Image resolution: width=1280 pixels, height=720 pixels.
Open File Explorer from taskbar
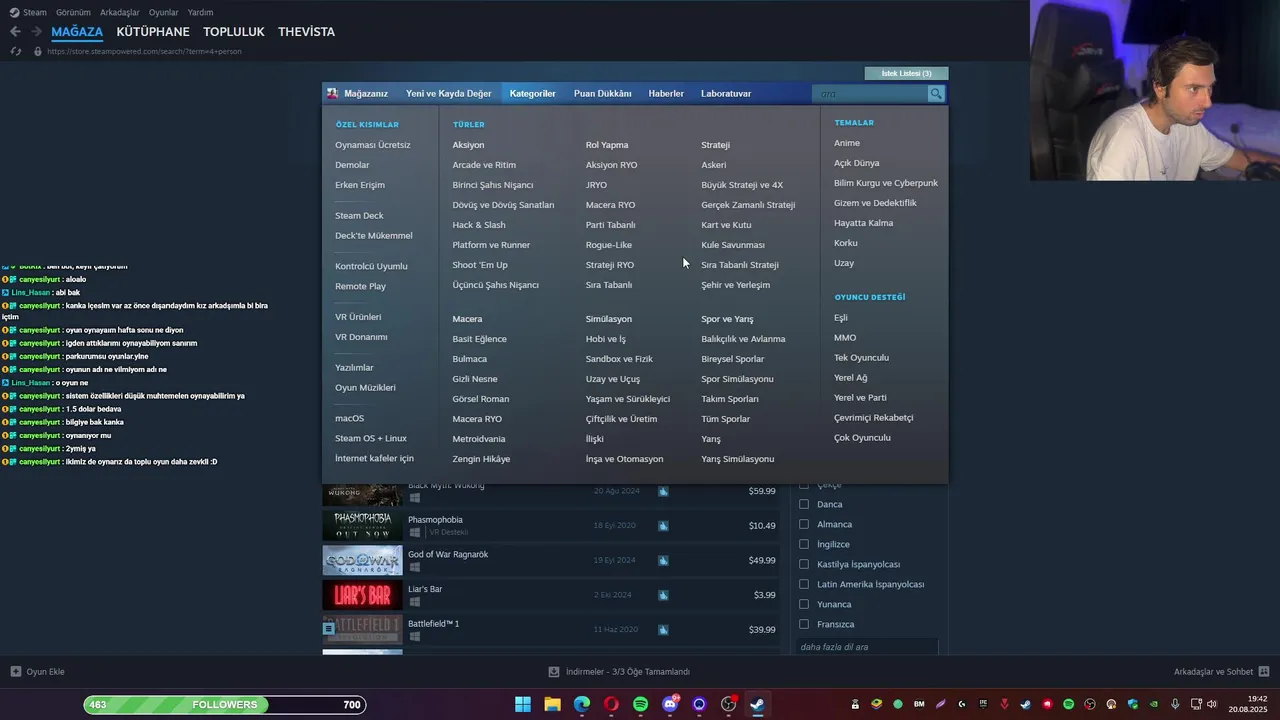(552, 704)
